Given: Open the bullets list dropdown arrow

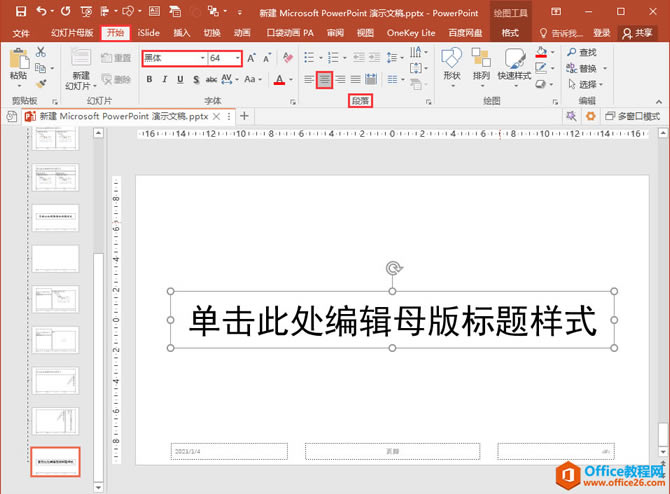Looking at the screenshot, I should click(320, 58).
